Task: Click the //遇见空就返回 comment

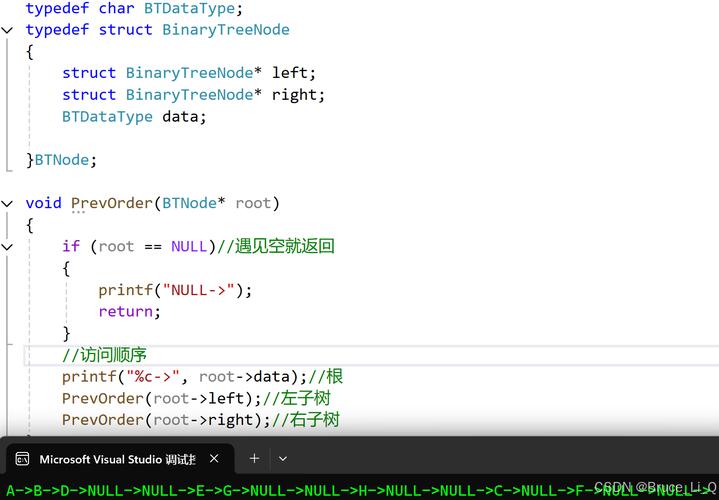Action: click(x=276, y=246)
